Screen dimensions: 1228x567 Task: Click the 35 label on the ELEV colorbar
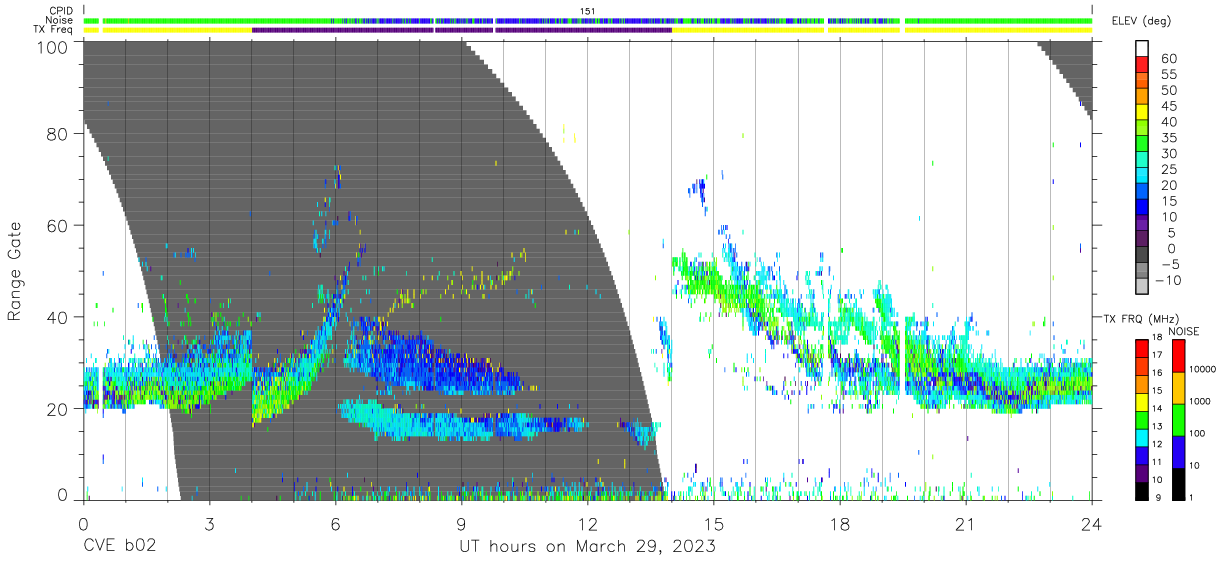click(x=1168, y=138)
